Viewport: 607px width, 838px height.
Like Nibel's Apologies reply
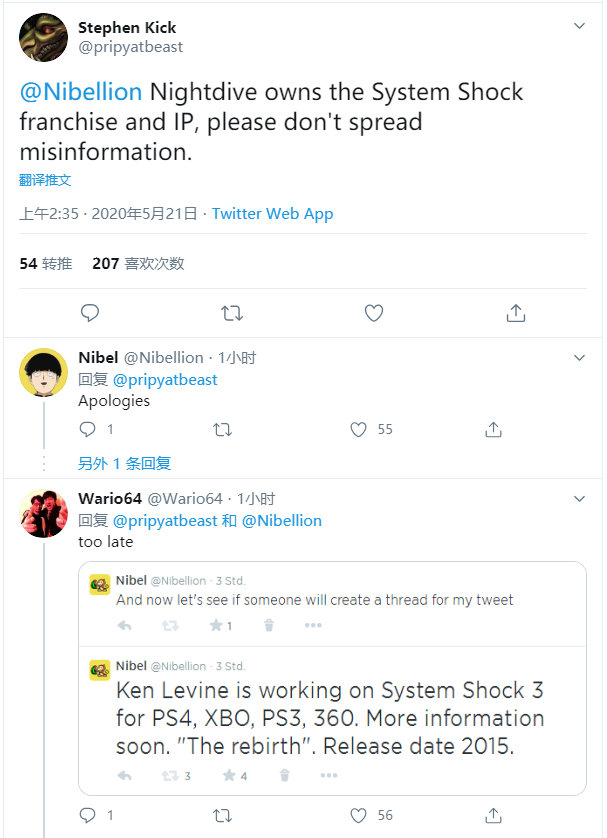click(359, 429)
